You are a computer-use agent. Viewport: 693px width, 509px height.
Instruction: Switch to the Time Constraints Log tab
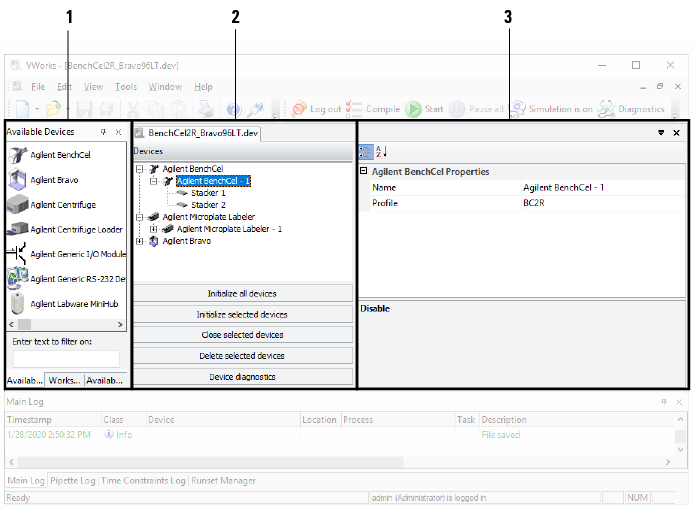143,481
